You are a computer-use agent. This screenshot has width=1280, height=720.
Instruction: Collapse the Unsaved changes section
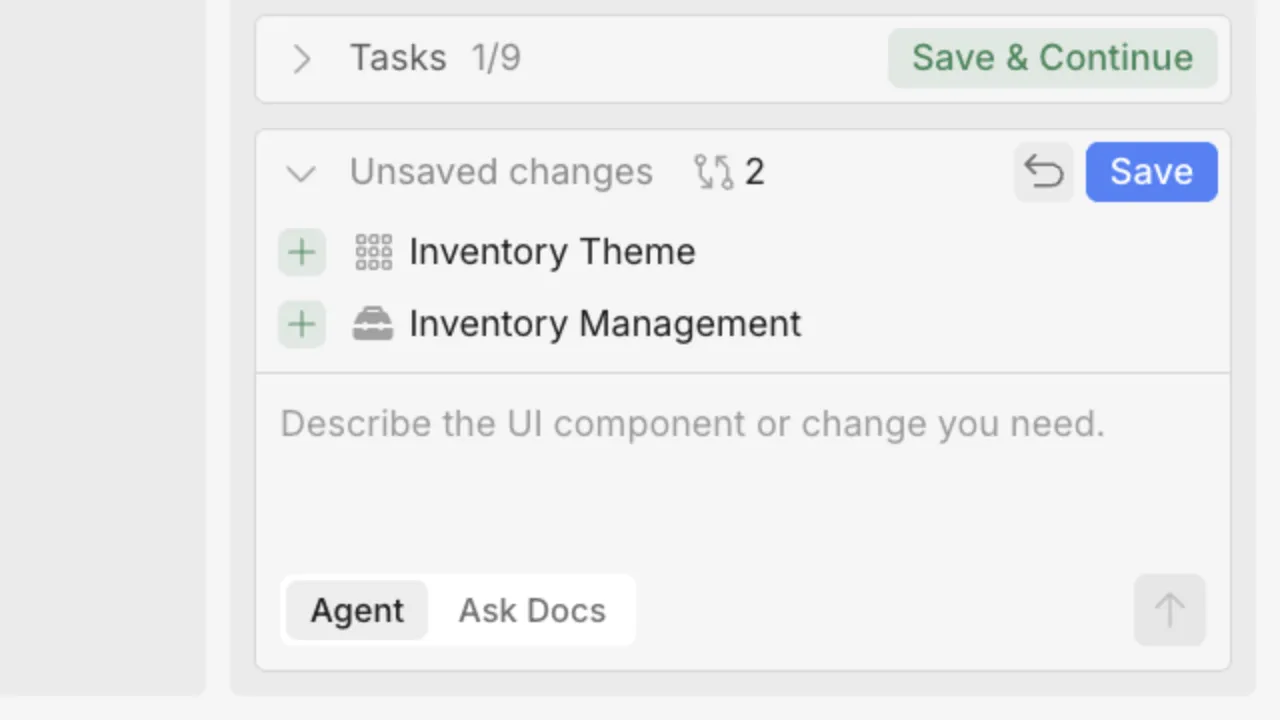point(301,174)
